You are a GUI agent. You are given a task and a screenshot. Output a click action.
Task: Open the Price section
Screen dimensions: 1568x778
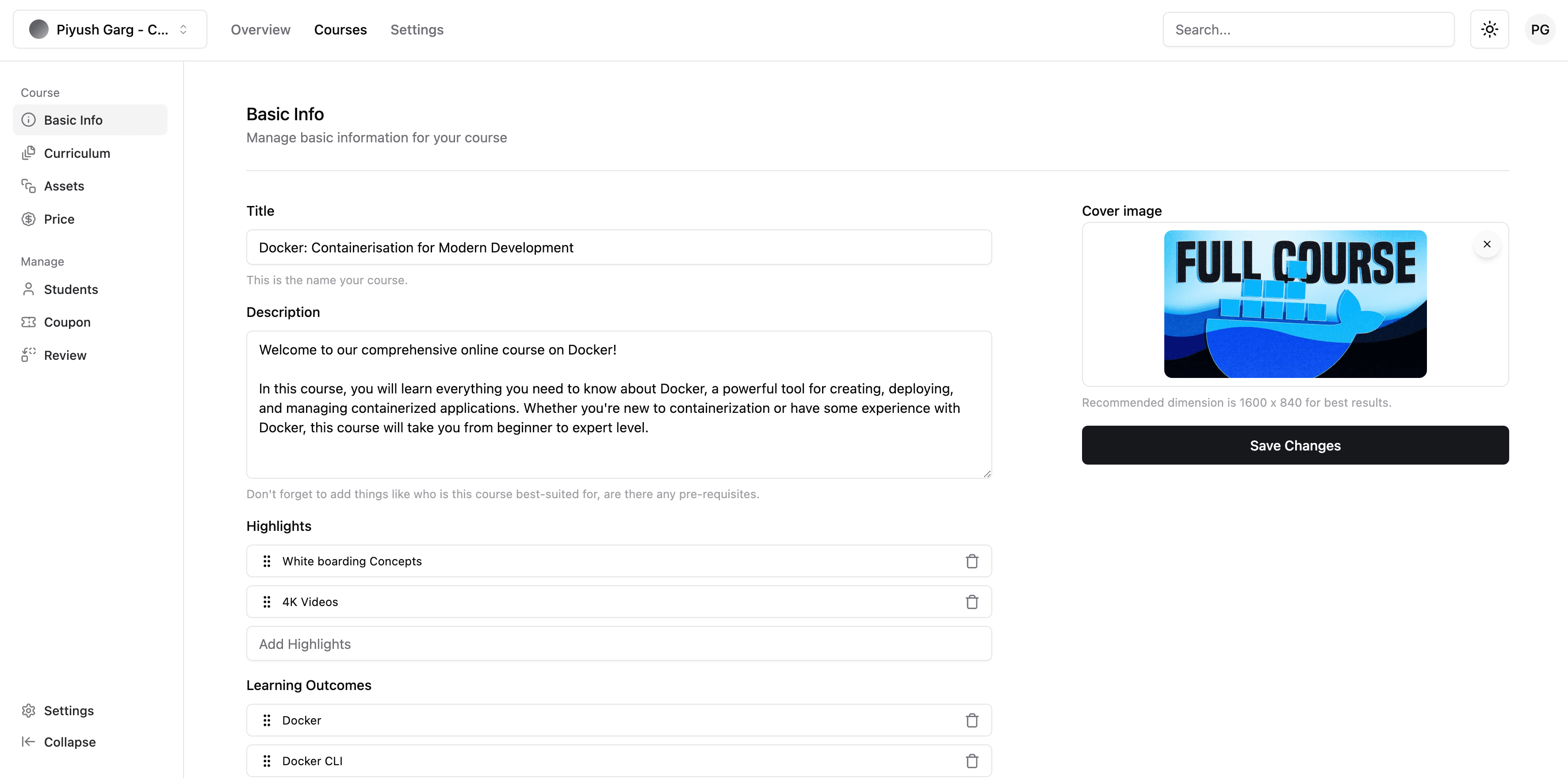59,219
